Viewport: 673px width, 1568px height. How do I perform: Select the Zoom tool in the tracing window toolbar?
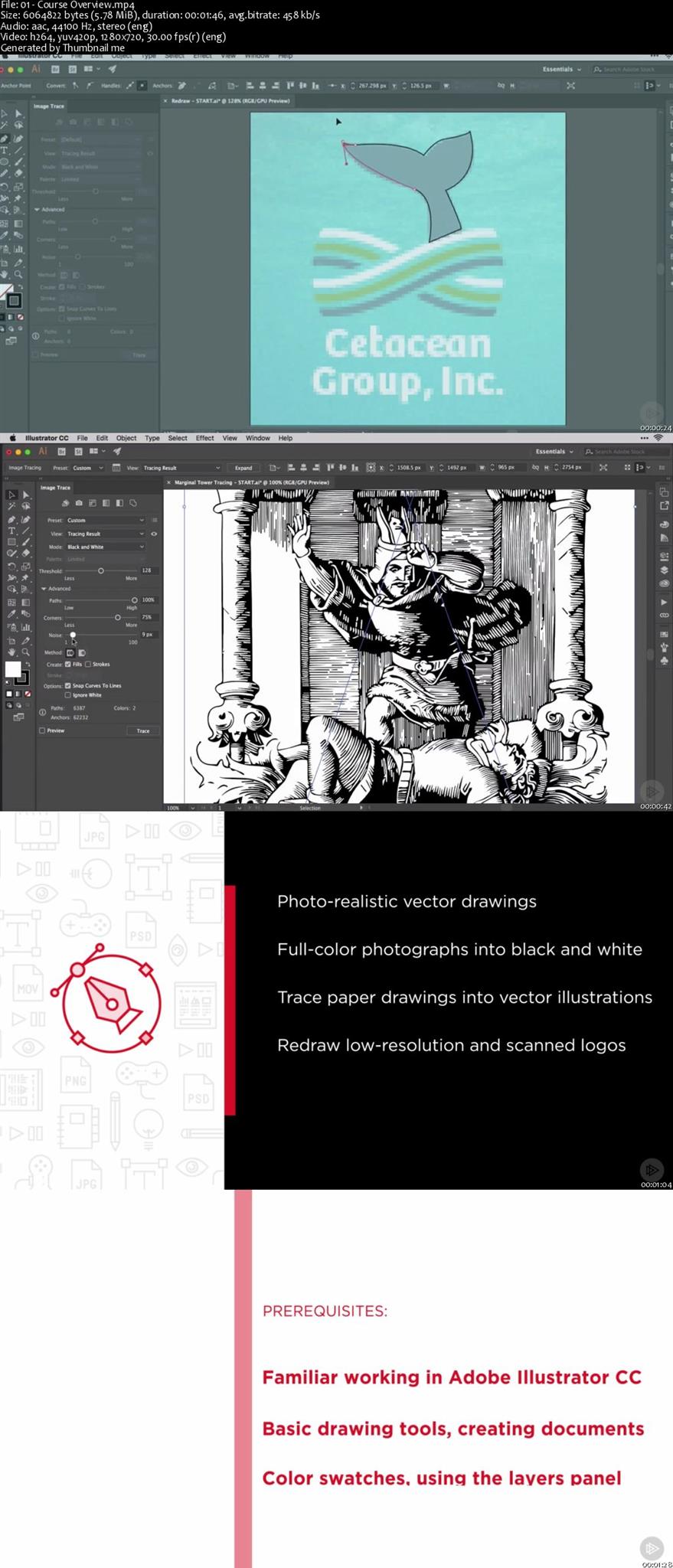tap(25, 652)
